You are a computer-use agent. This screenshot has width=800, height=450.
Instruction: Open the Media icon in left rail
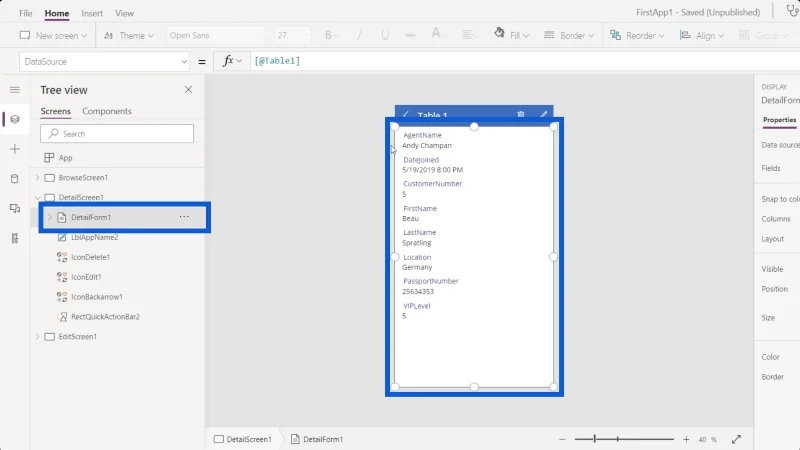15,208
